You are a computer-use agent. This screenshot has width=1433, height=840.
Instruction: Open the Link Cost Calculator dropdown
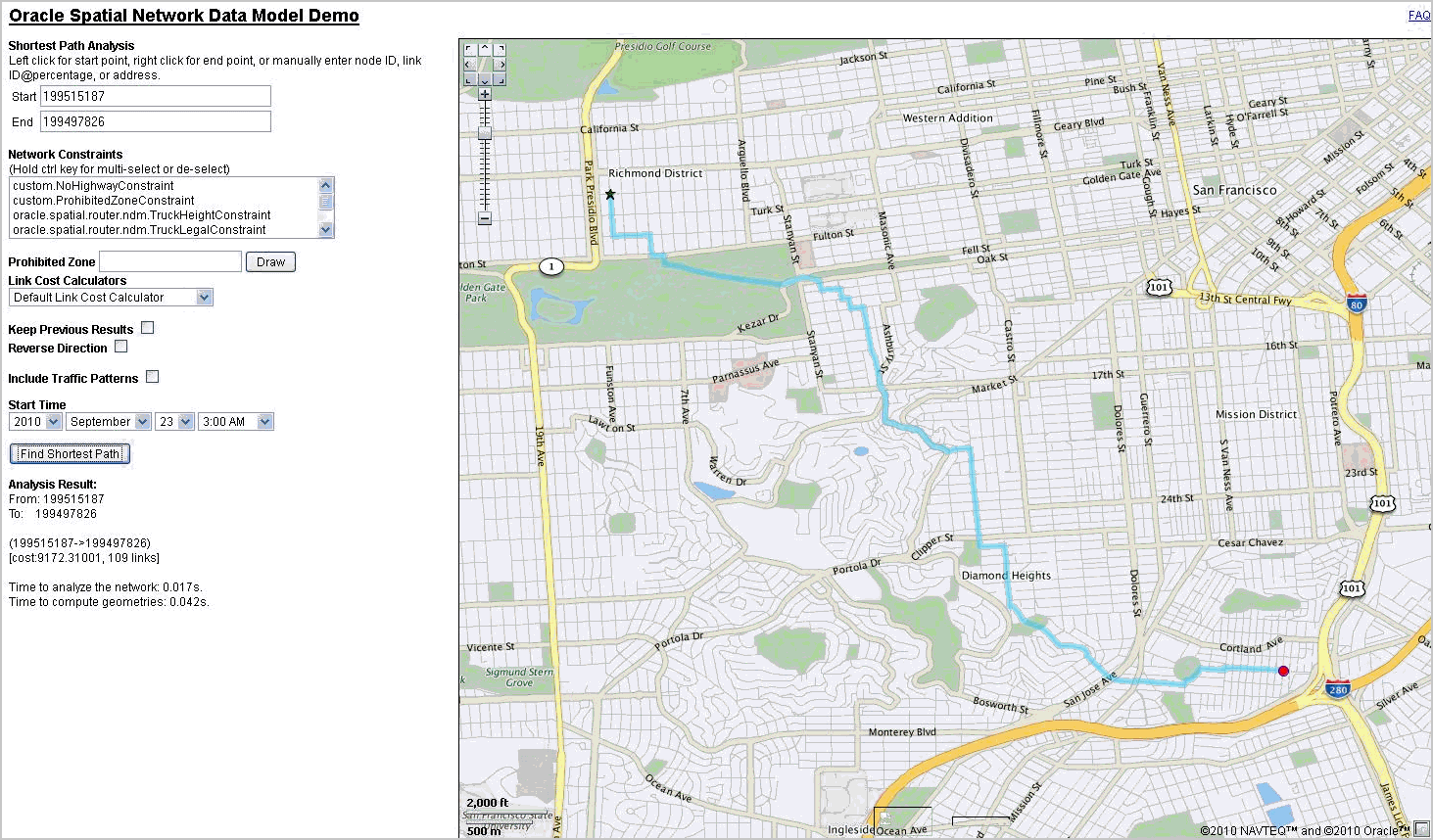(111, 298)
